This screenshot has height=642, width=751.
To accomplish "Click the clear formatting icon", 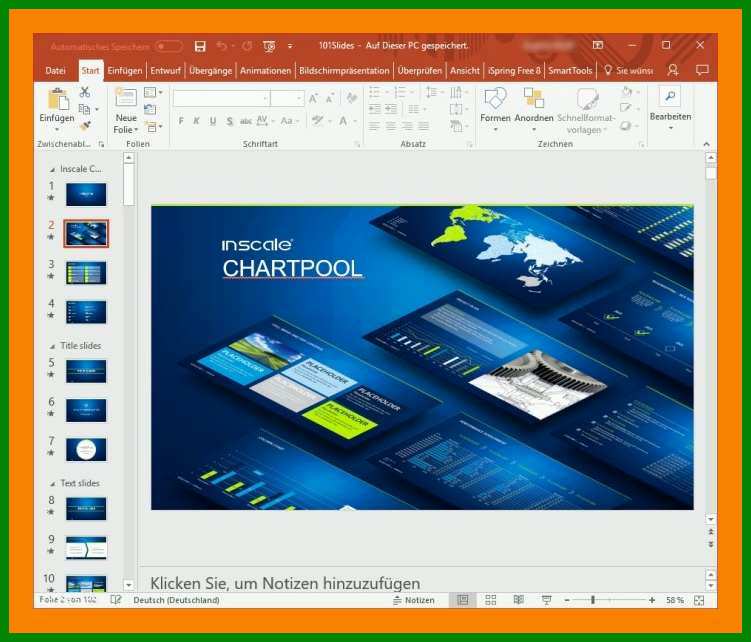I will [x=352, y=98].
